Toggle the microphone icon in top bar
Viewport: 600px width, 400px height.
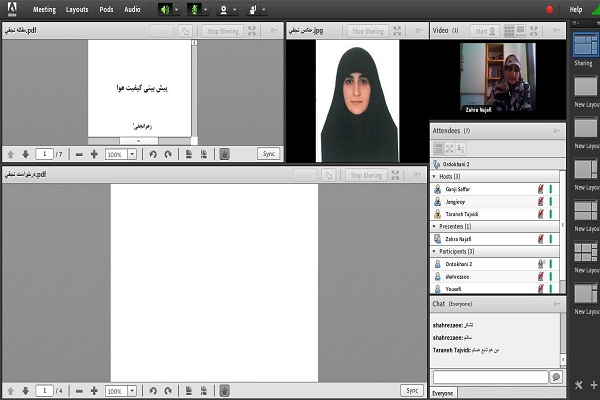[194, 10]
